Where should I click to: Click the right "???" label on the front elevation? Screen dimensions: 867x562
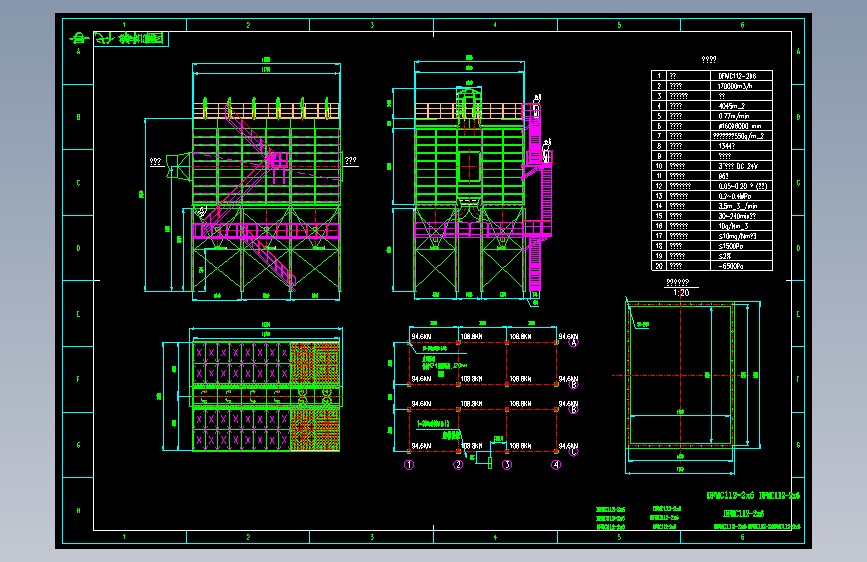[351, 160]
